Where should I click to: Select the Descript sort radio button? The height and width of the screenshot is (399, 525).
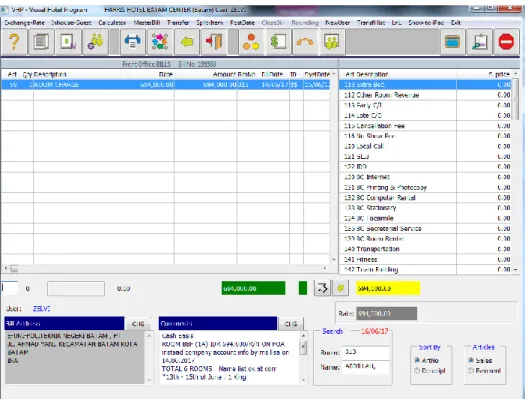(x=417, y=371)
